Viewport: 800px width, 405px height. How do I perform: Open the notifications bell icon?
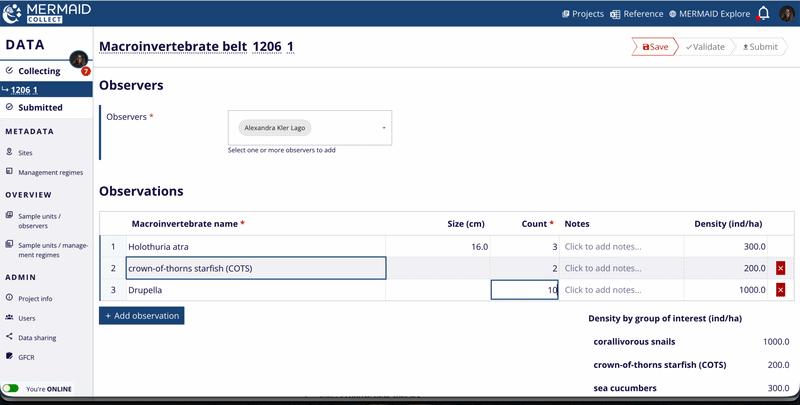[763, 13]
